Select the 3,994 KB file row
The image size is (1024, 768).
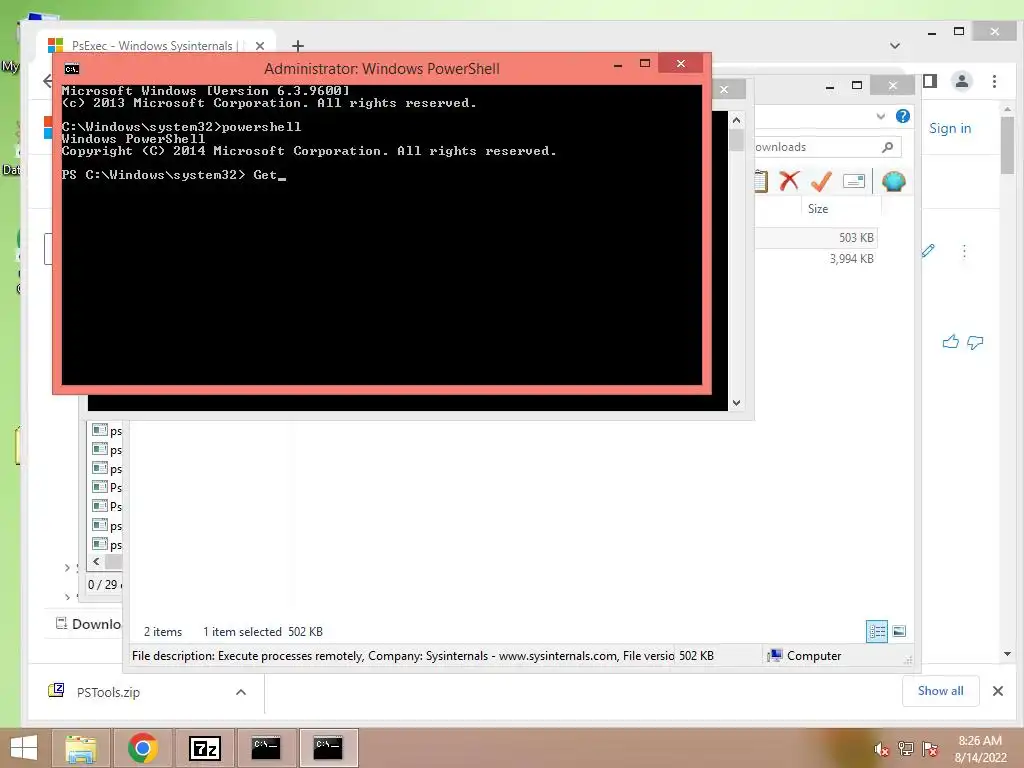point(816,259)
